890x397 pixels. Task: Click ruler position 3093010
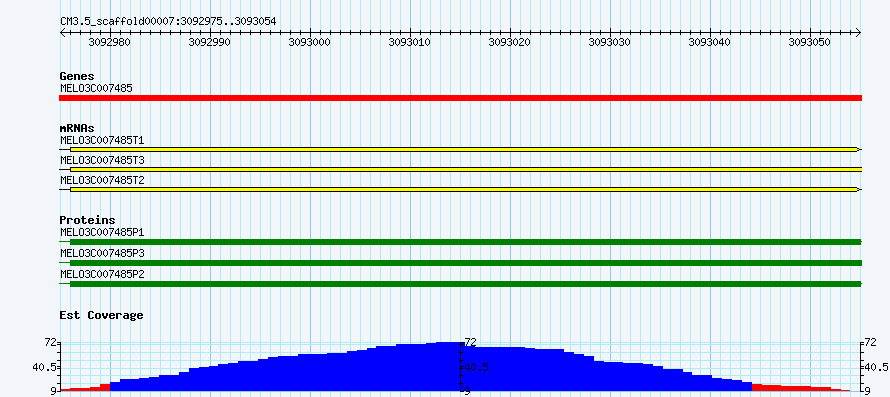[410, 42]
